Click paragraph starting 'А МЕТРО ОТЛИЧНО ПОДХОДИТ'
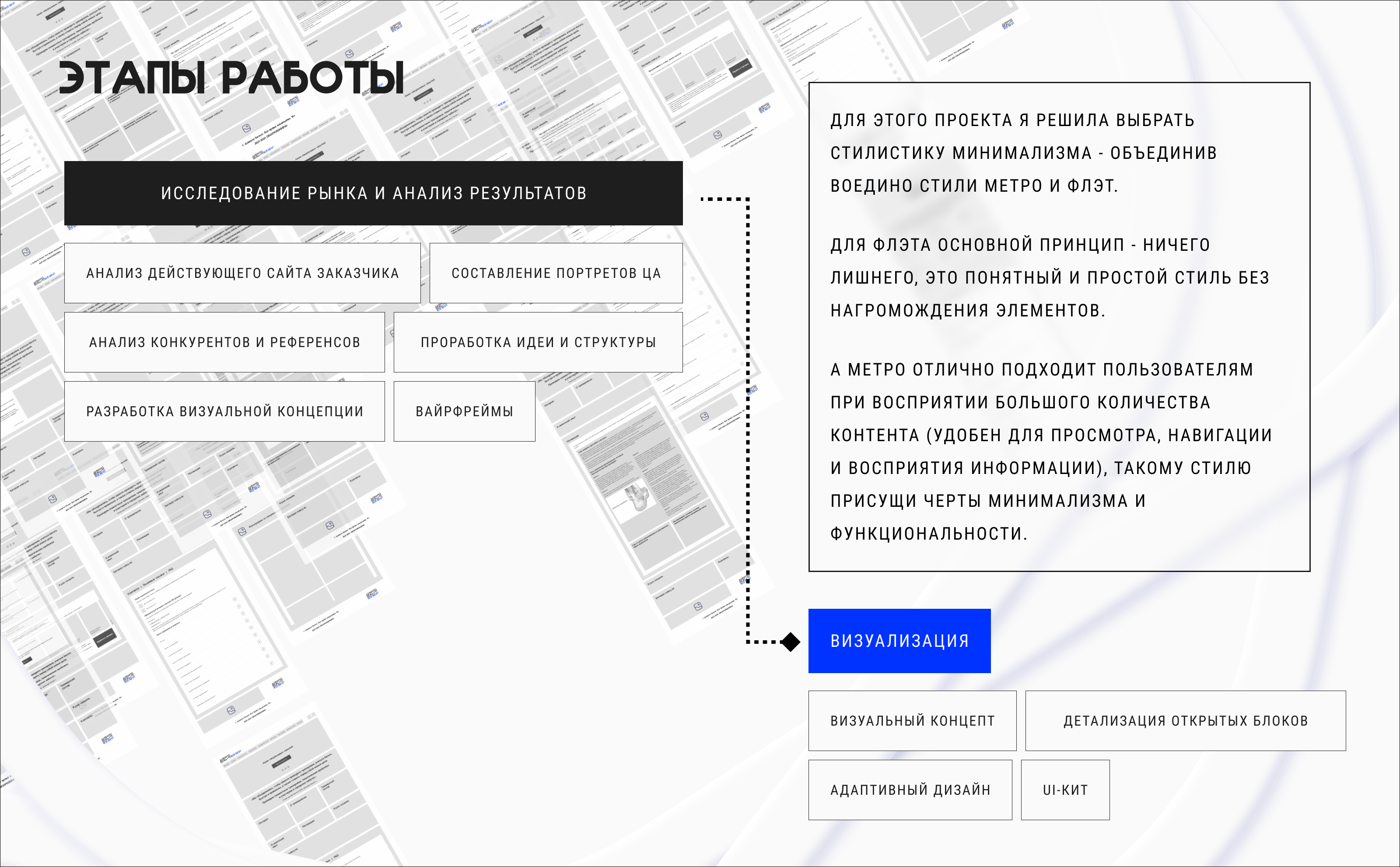The image size is (1400, 867). pos(1051,451)
